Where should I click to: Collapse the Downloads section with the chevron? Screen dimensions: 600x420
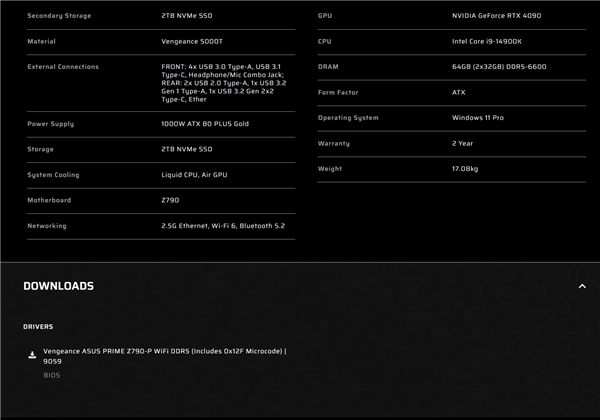tap(582, 287)
